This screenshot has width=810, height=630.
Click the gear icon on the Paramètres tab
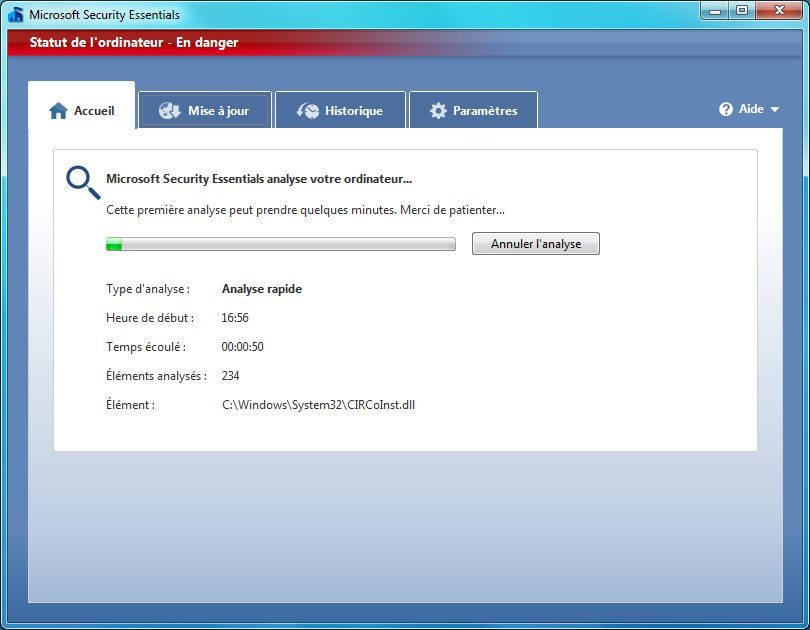click(438, 111)
